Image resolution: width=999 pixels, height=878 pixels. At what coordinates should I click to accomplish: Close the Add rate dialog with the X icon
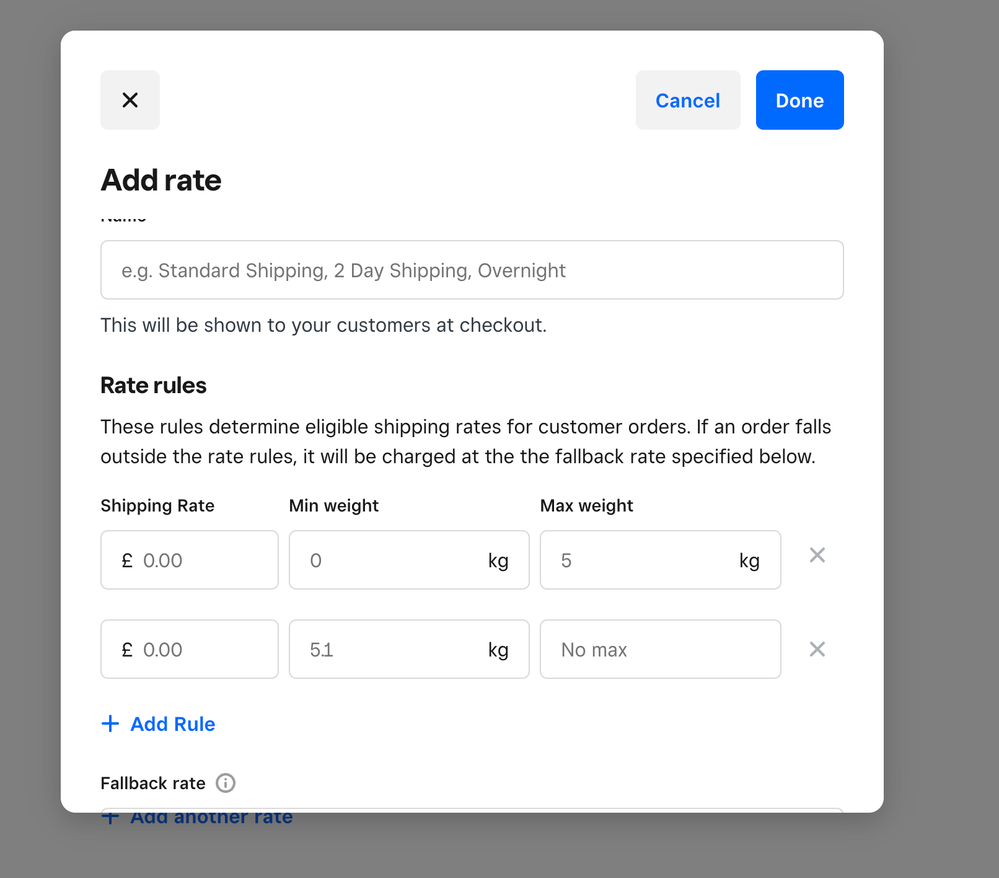(x=130, y=100)
